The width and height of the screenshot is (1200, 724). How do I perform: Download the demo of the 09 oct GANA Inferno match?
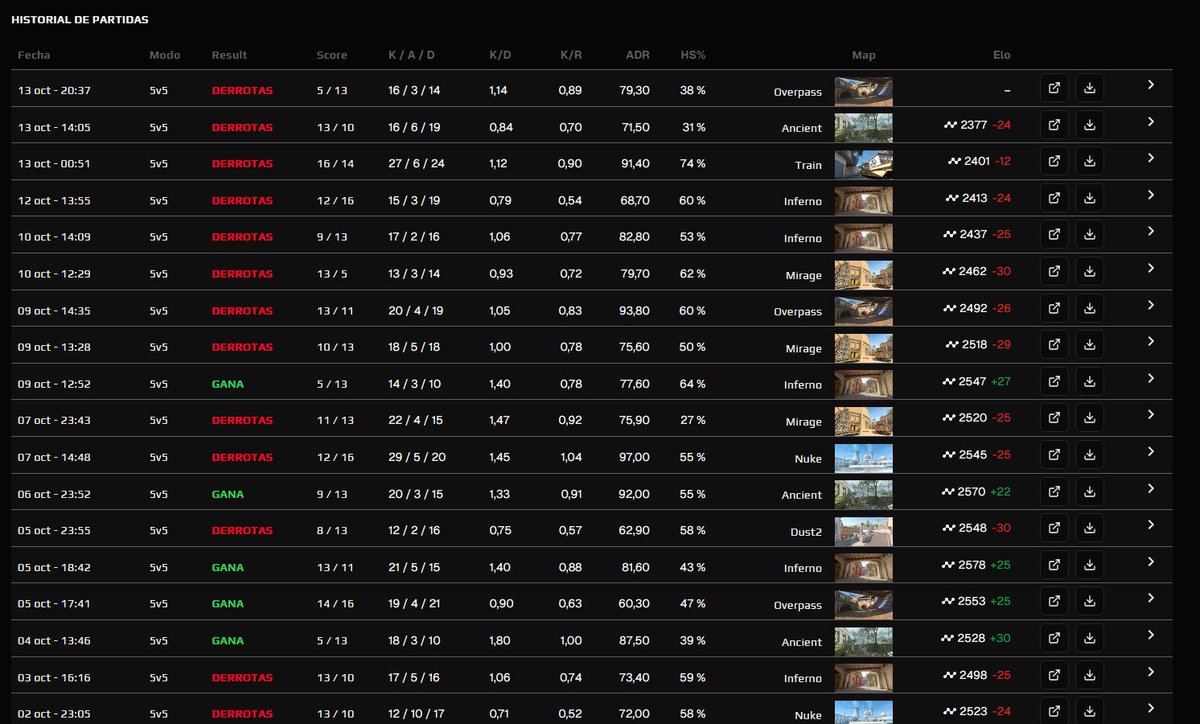1089,382
